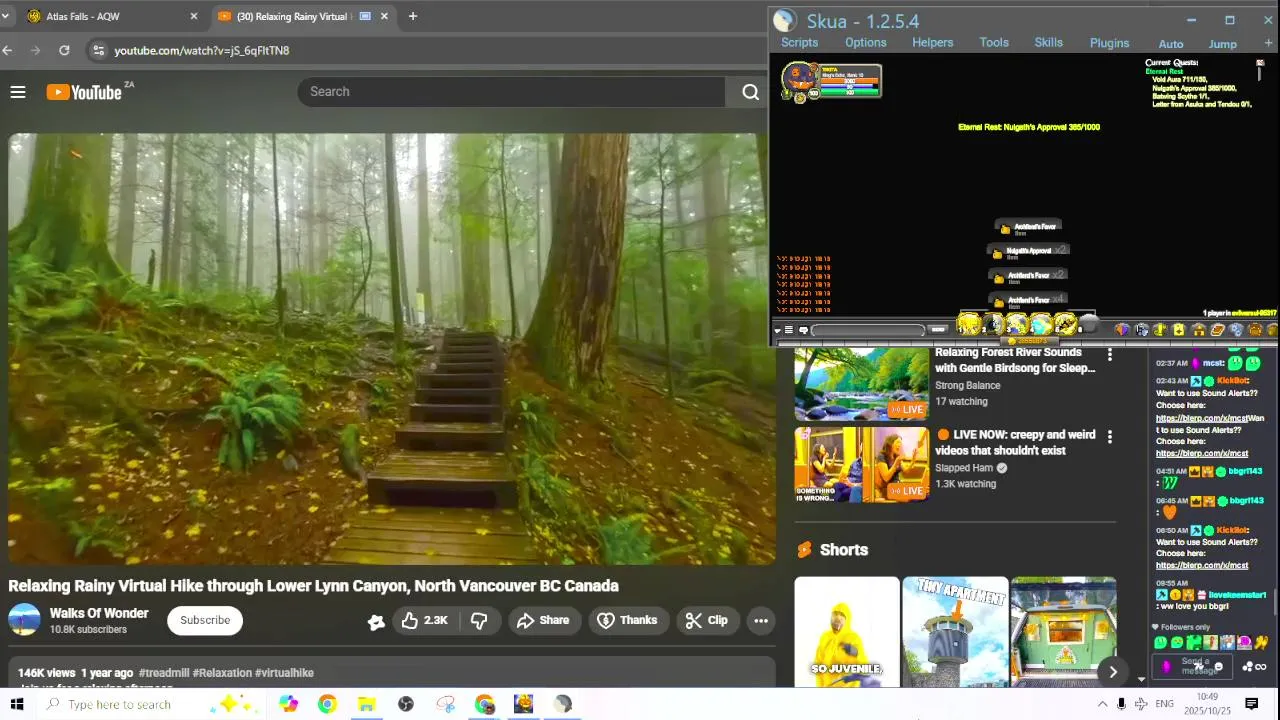This screenshot has height=720, width=1280.
Task: View site information icon in address bar
Action: click(97, 50)
